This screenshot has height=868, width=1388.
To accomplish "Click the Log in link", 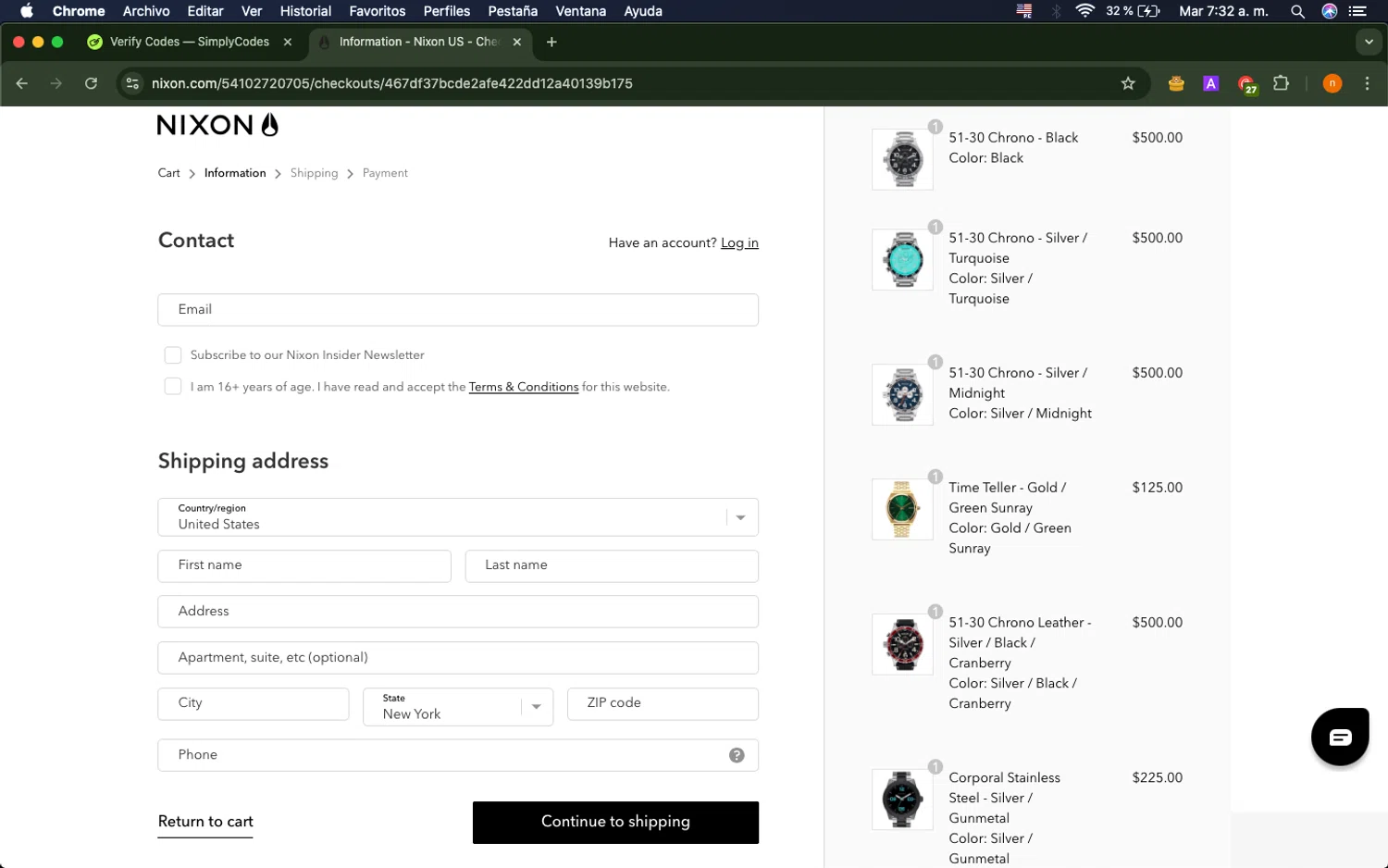I will (x=739, y=242).
